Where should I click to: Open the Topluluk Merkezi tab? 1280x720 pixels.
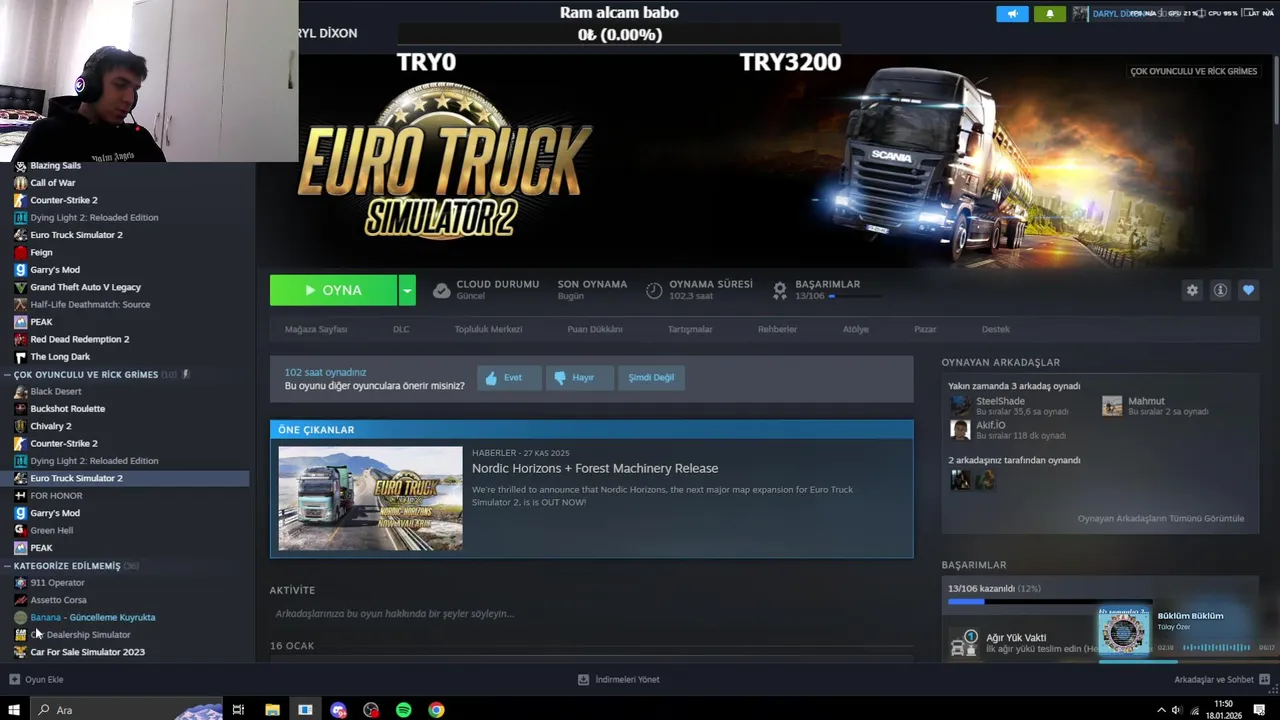click(x=488, y=329)
